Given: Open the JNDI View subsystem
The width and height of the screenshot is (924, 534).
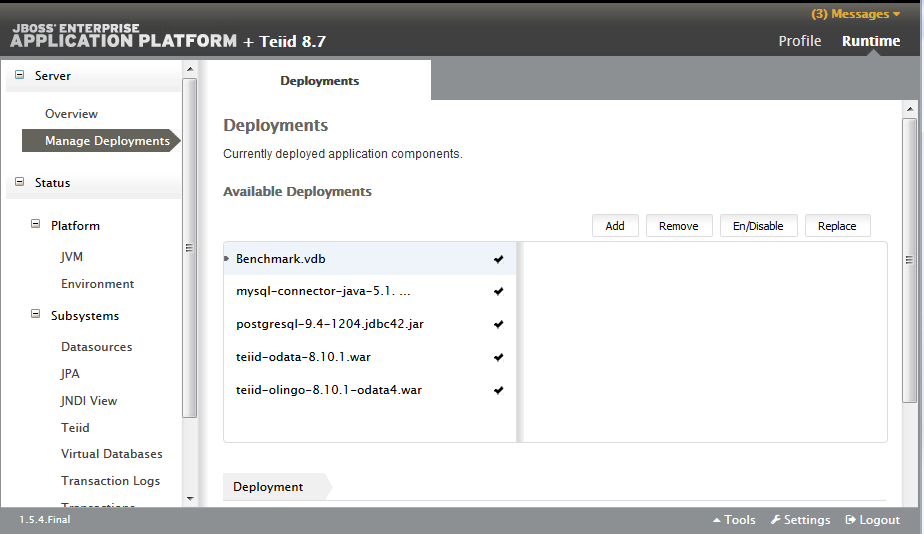Looking at the screenshot, I should [x=89, y=401].
